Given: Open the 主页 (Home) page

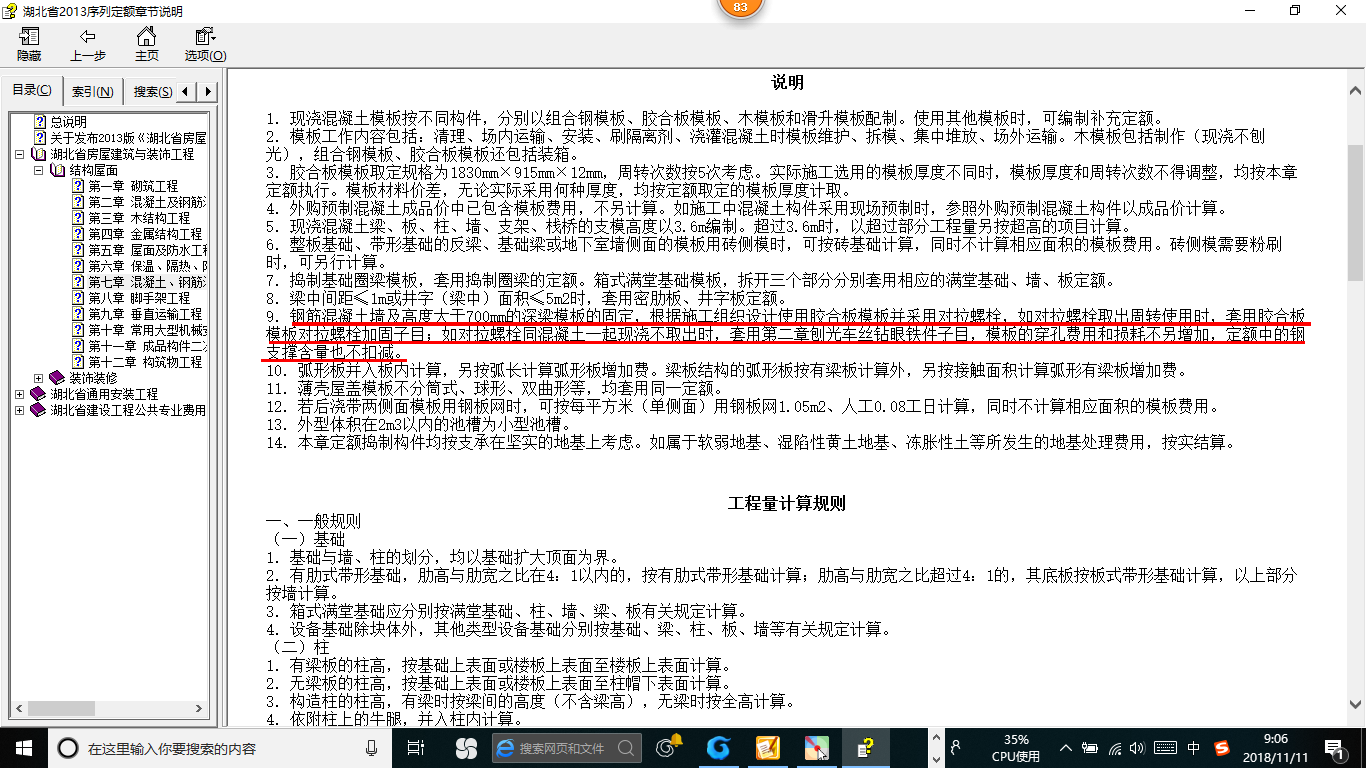Looking at the screenshot, I should coord(147,44).
